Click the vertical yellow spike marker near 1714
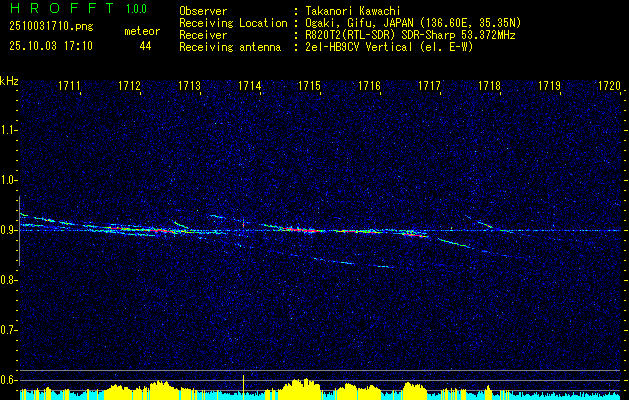Viewport: 629px width, 400px height. [x=243, y=387]
